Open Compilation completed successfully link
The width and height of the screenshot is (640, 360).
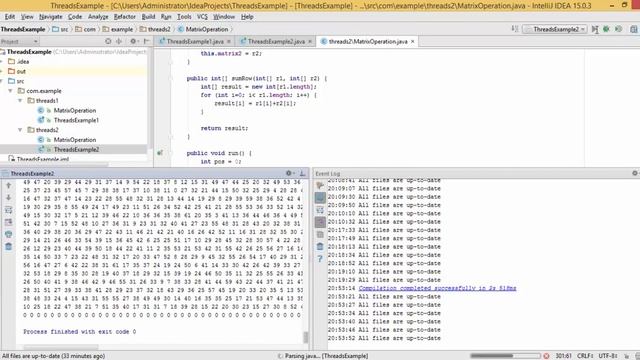click(x=437, y=288)
